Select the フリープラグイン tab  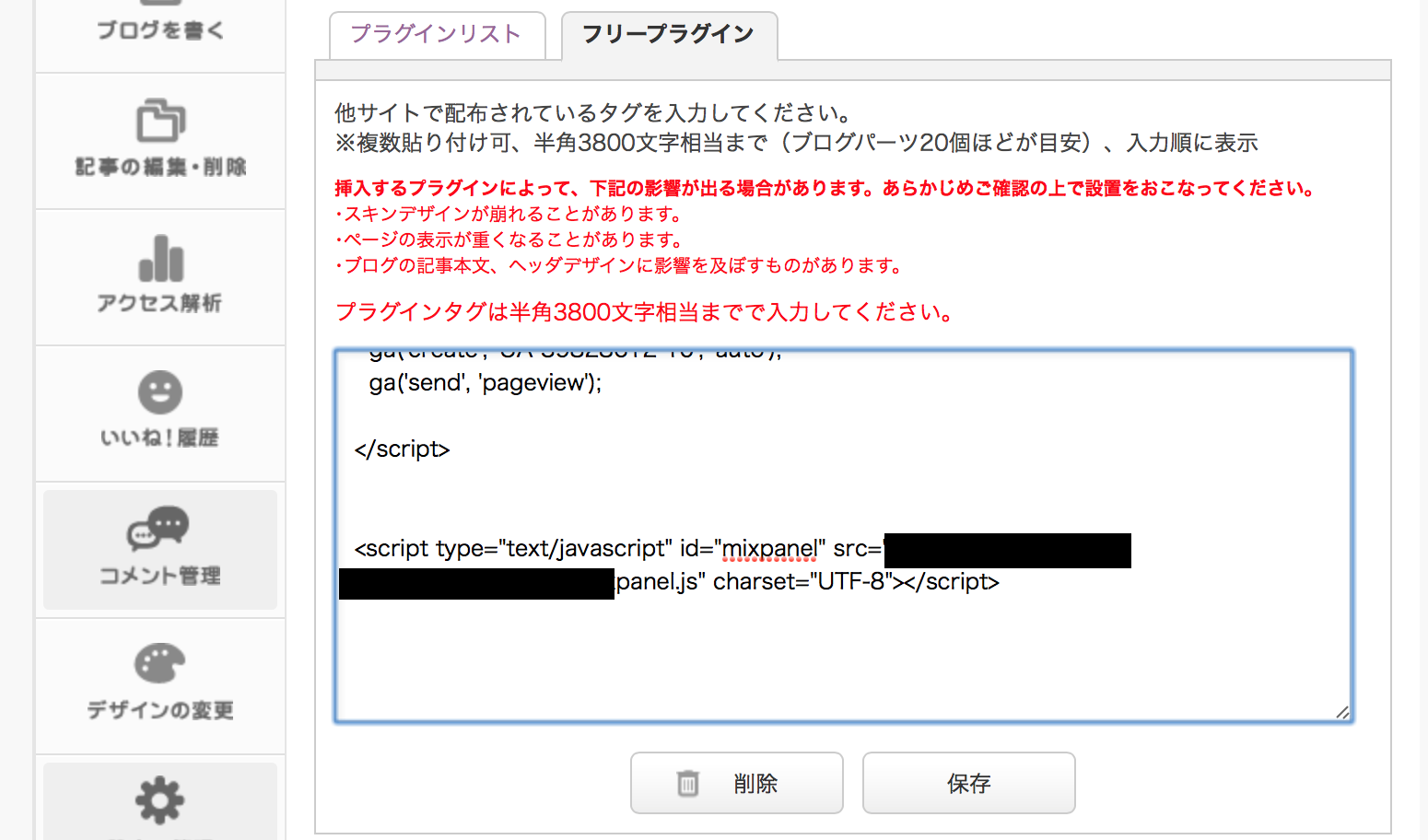pos(669,35)
